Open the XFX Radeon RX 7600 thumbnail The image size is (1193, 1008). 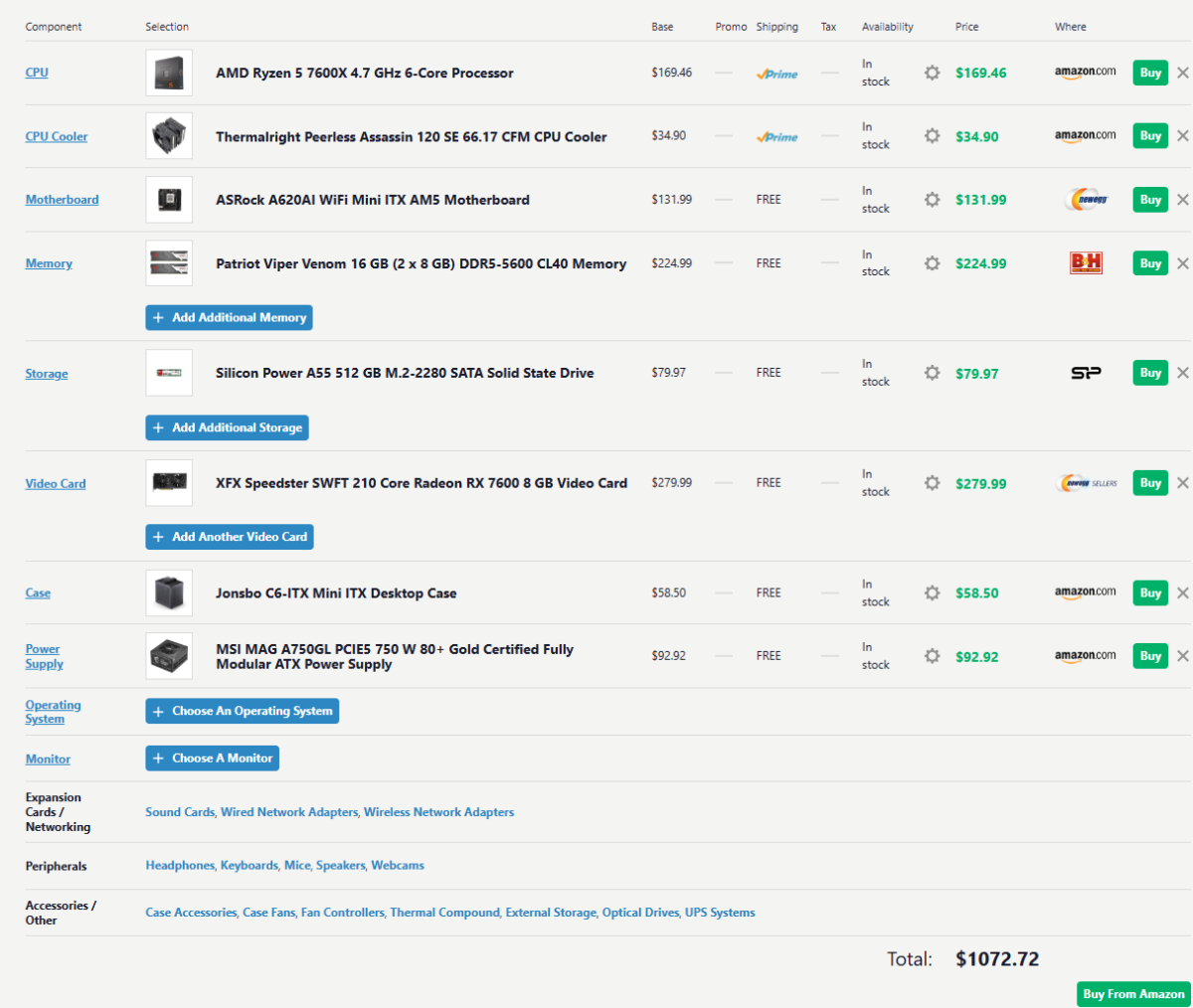(169, 483)
